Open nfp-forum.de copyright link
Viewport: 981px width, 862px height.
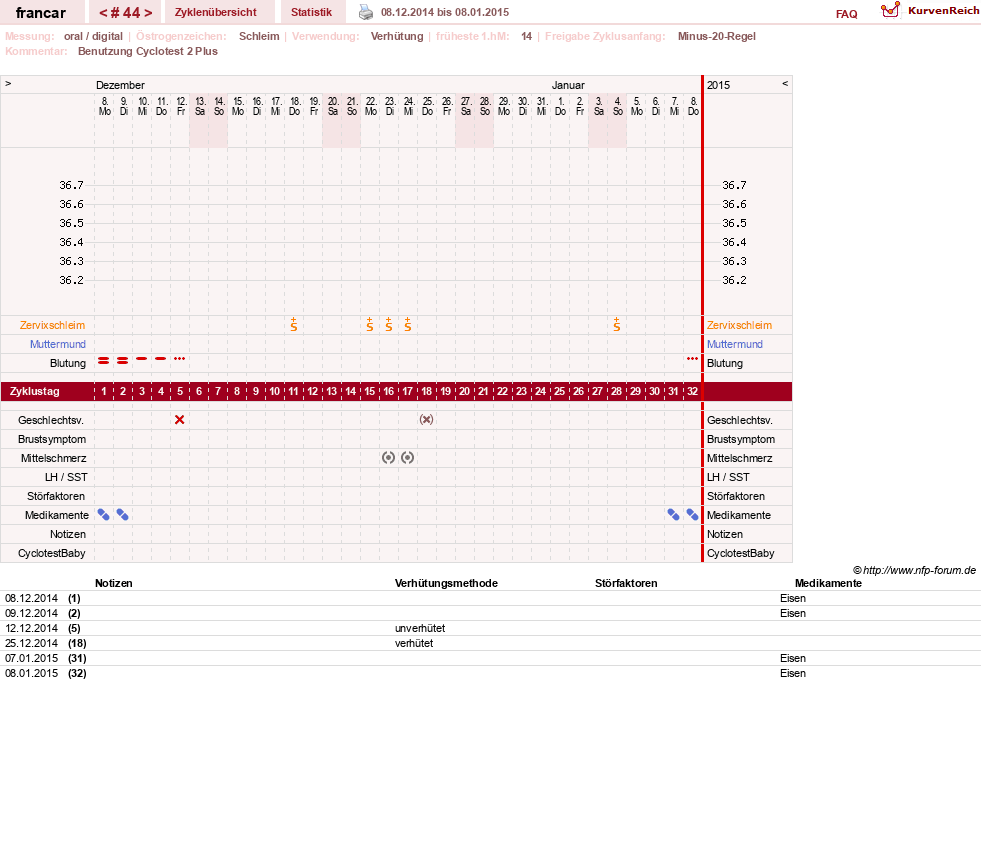tap(914, 570)
